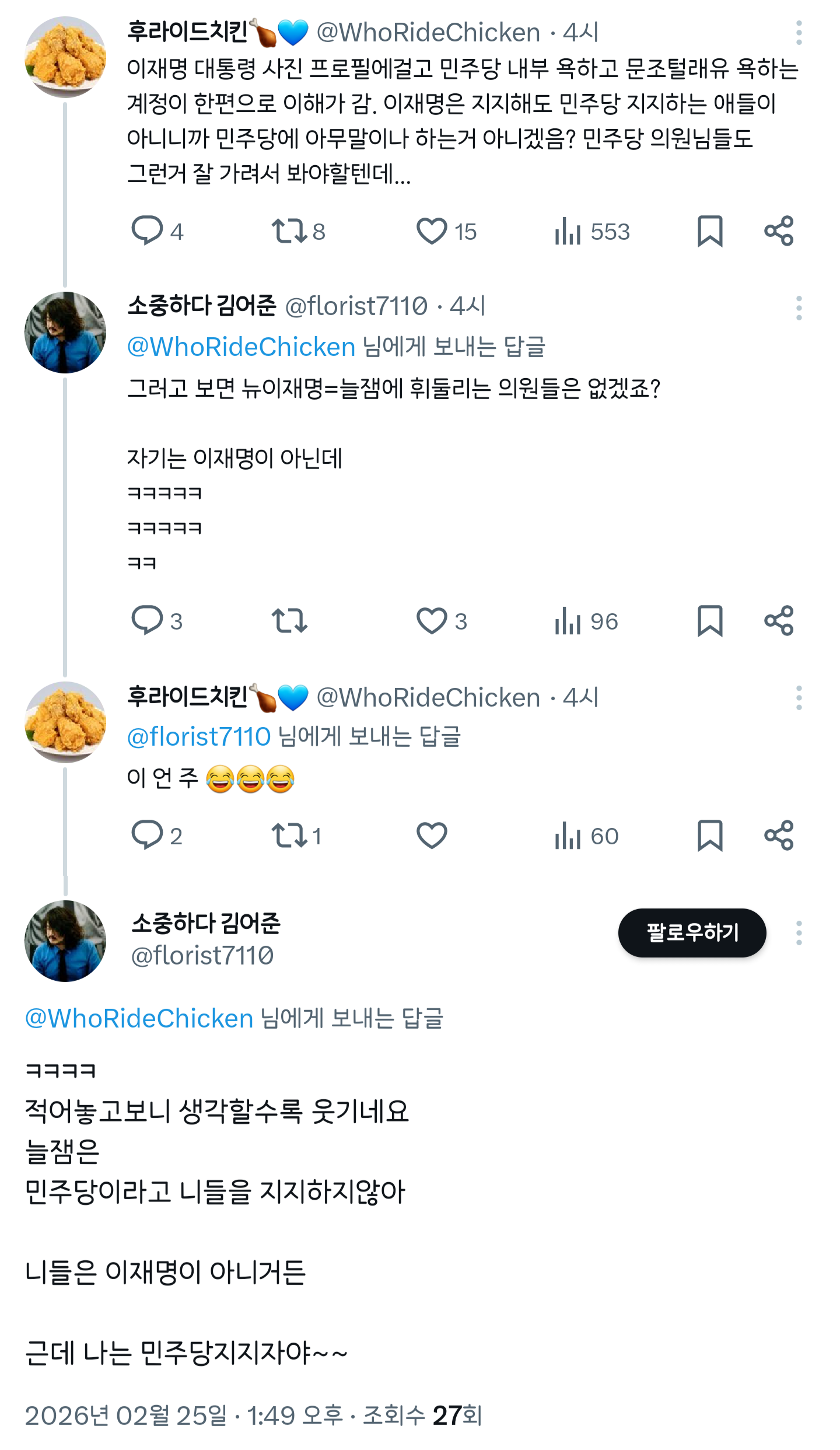The image size is (840, 1450).
Task: Share the tweet showing 96 views
Action: pos(779,621)
